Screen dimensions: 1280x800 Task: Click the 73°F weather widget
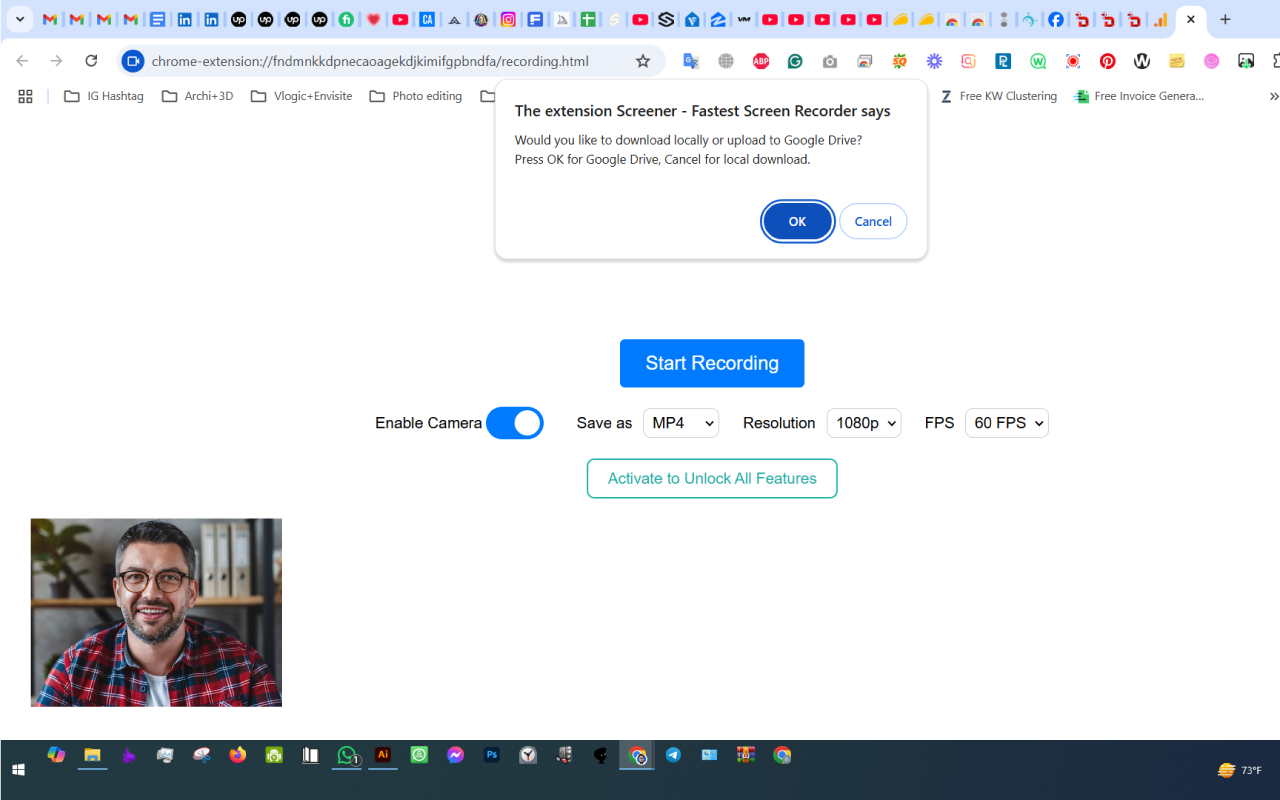click(x=1239, y=770)
